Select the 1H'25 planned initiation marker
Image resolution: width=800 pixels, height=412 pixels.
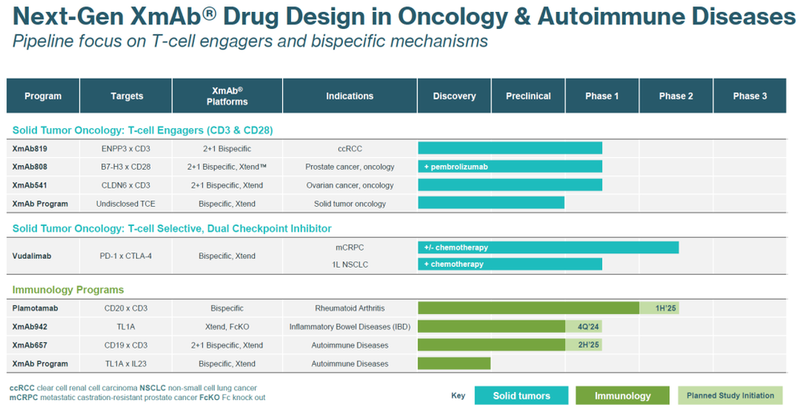(x=659, y=308)
